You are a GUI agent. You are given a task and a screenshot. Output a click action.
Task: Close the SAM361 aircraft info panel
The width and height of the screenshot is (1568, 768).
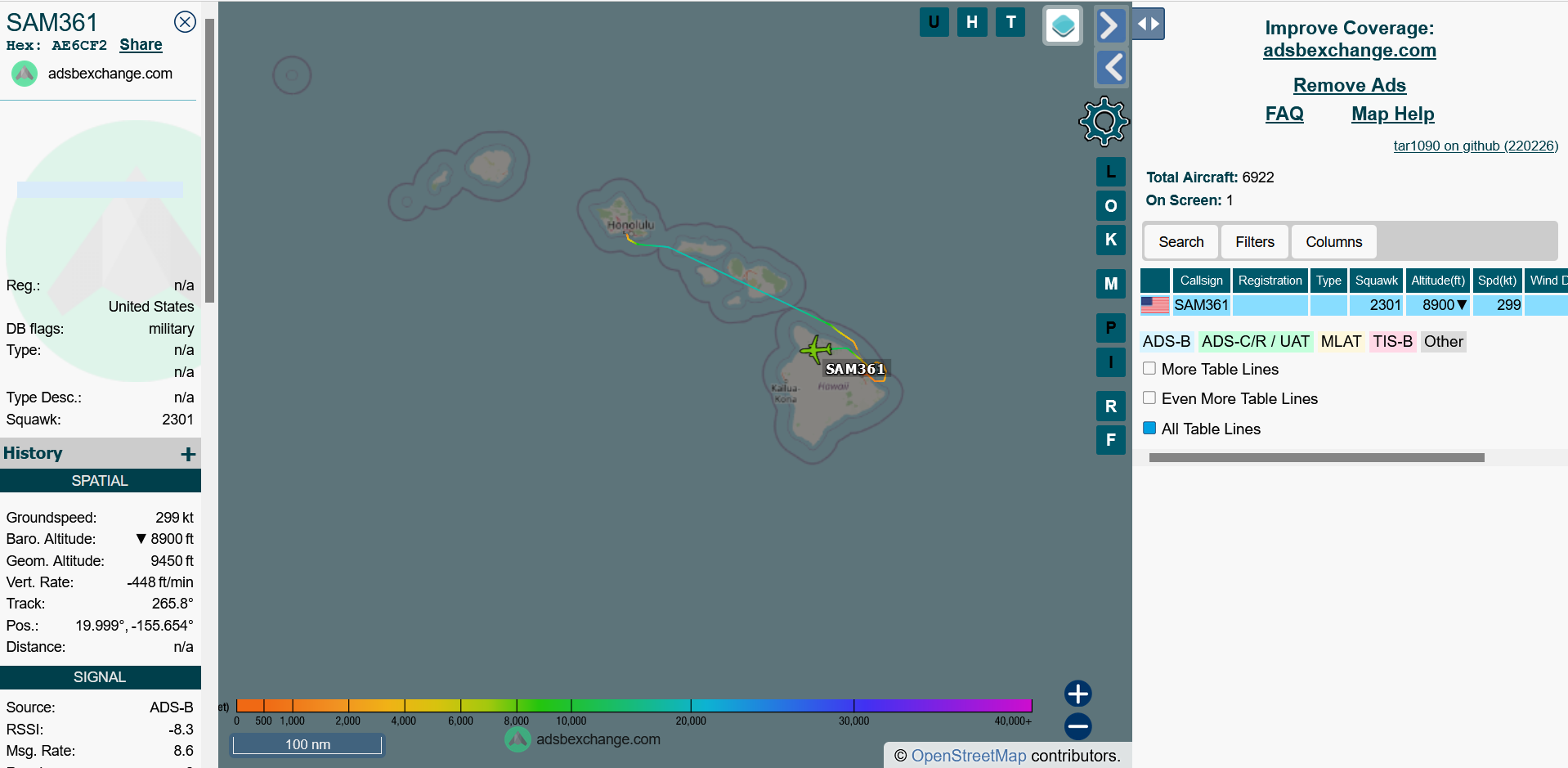186,22
